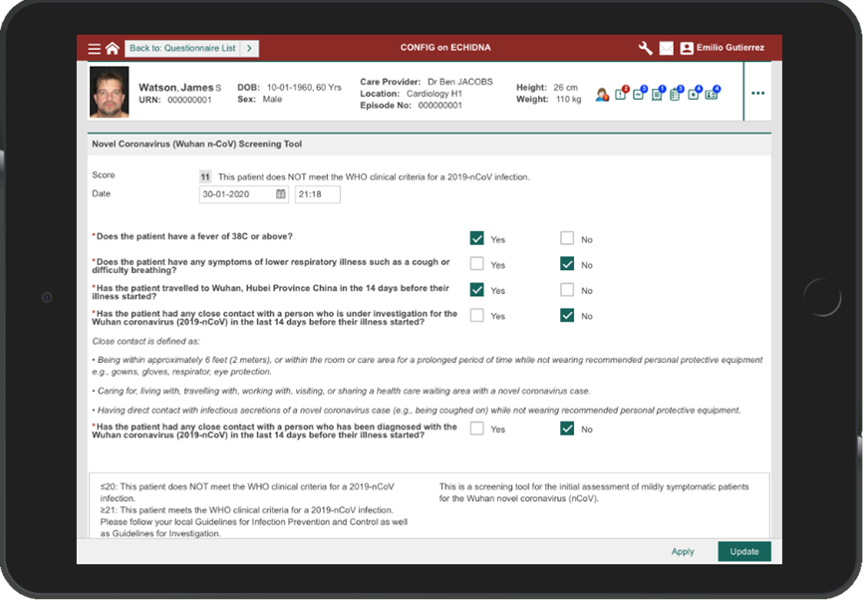The image size is (865, 600).
Task: Click DOB 10-01-1960, 60 Yrs
Action: click(x=304, y=87)
